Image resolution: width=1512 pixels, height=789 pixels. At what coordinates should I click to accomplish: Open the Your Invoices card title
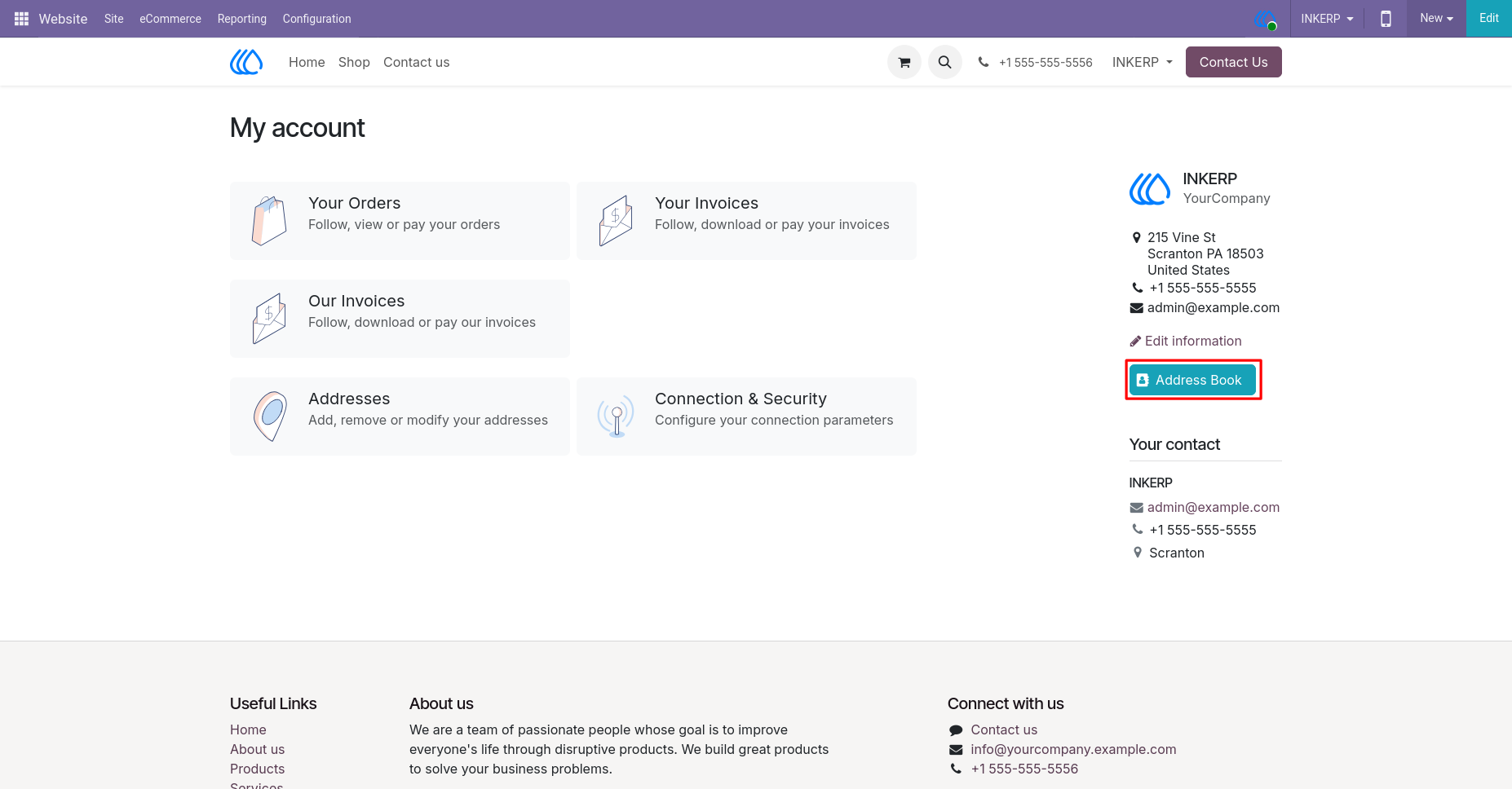tap(707, 203)
